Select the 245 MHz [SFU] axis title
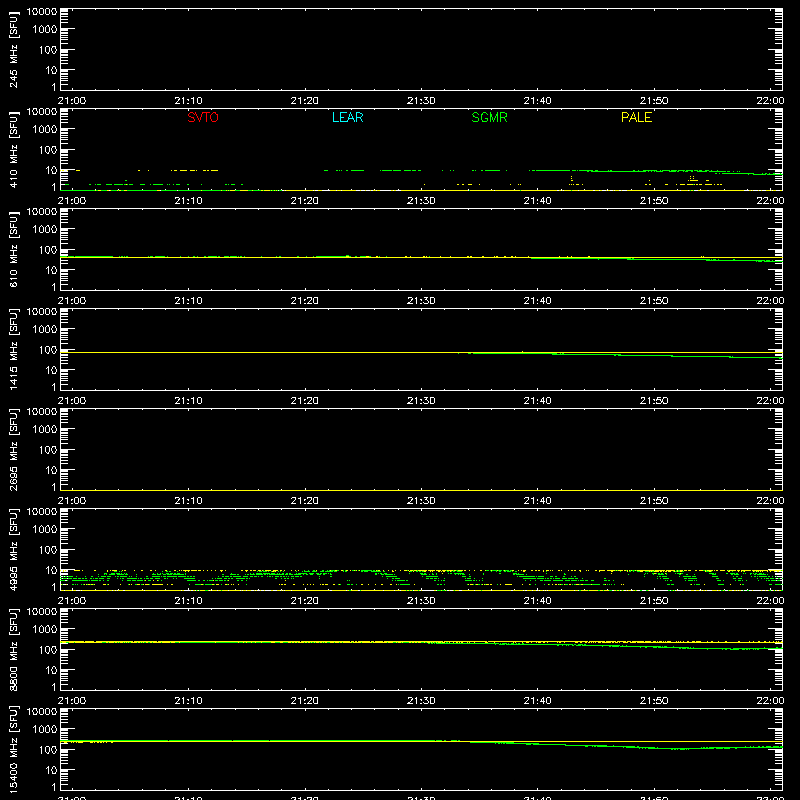 pyautogui.click(x=13, y=49)
